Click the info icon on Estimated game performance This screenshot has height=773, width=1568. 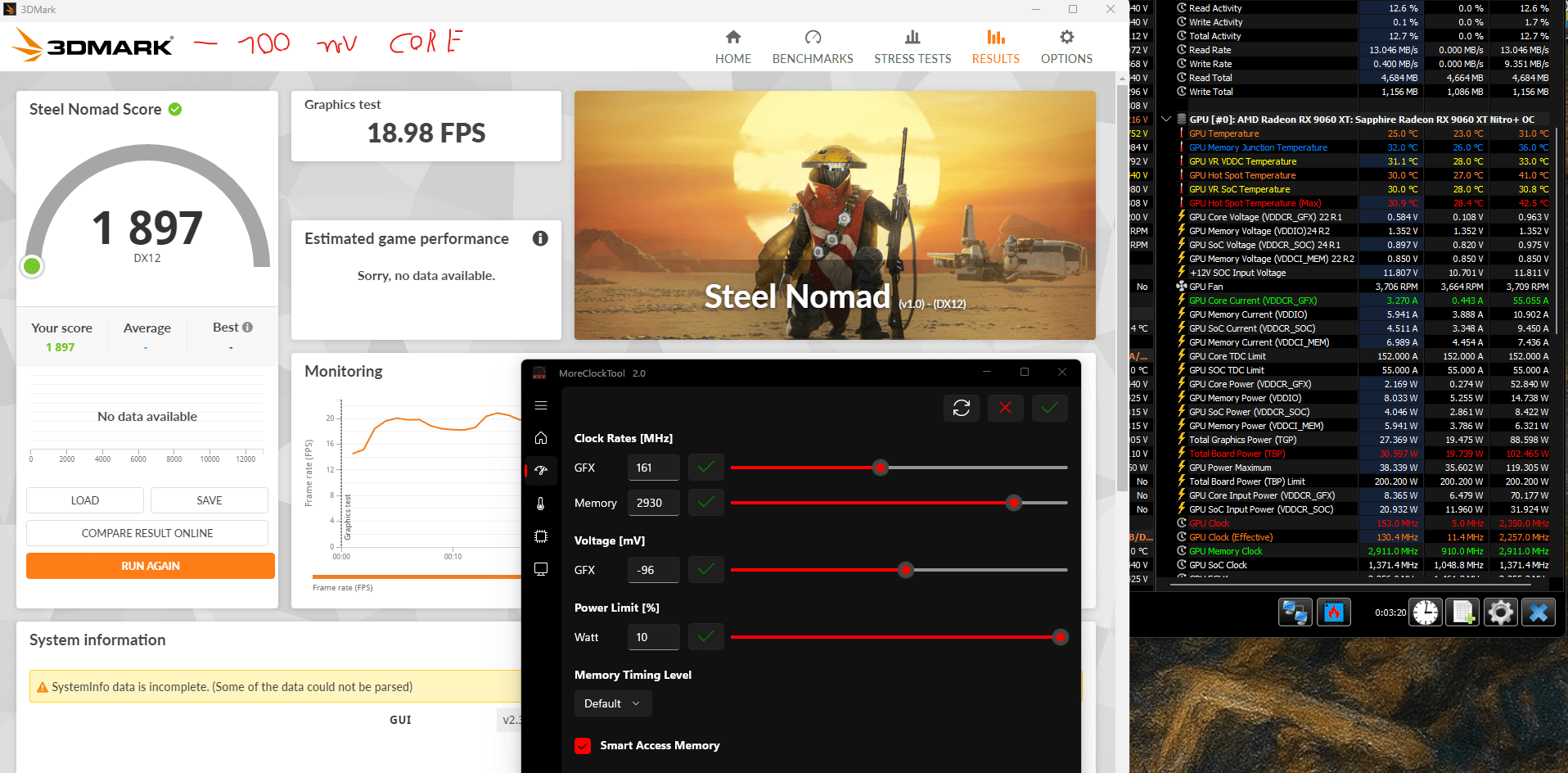click(x=540, y=238)
